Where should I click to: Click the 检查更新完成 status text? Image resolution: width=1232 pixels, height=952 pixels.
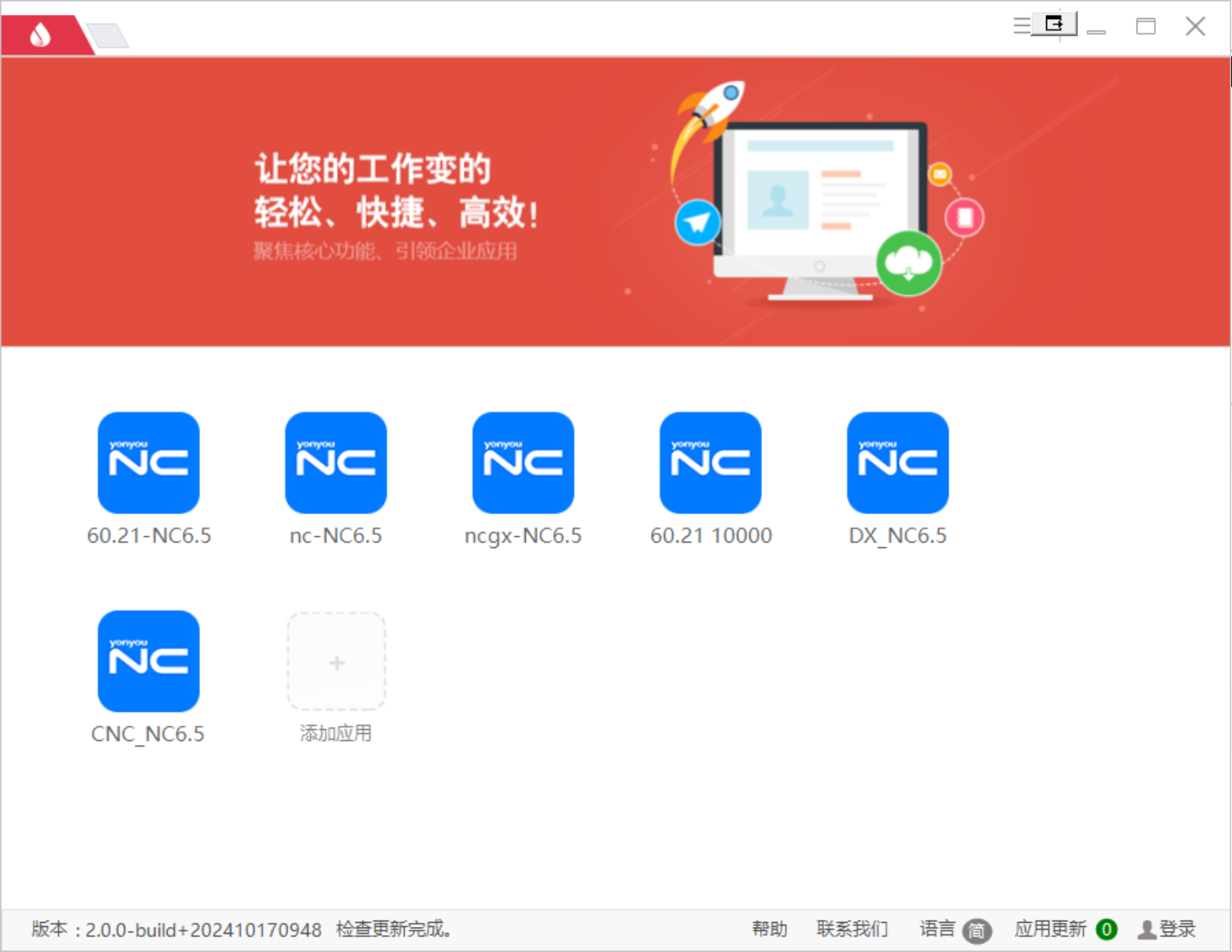point(394,929)
